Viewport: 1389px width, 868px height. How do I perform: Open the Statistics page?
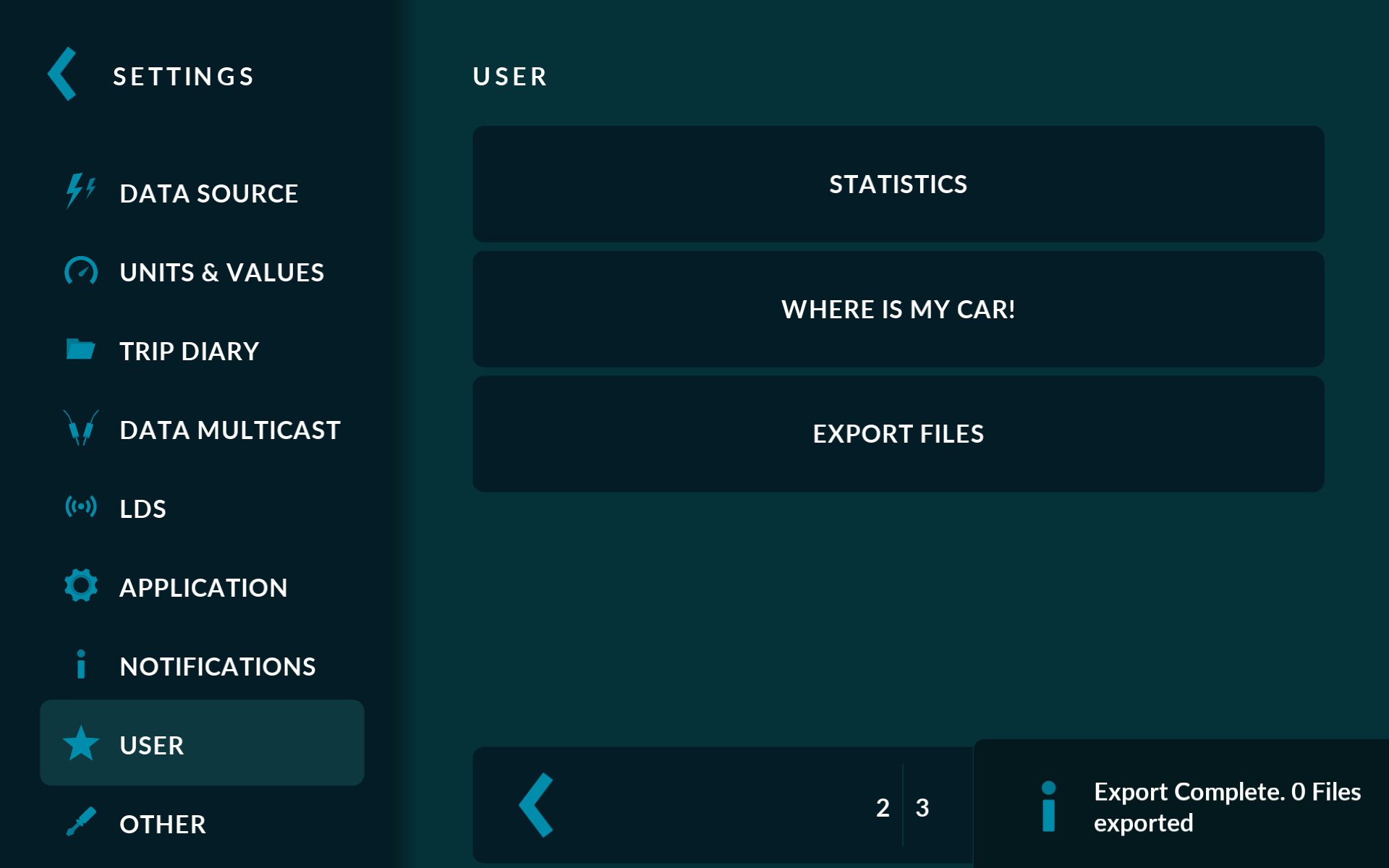(898, 184)
